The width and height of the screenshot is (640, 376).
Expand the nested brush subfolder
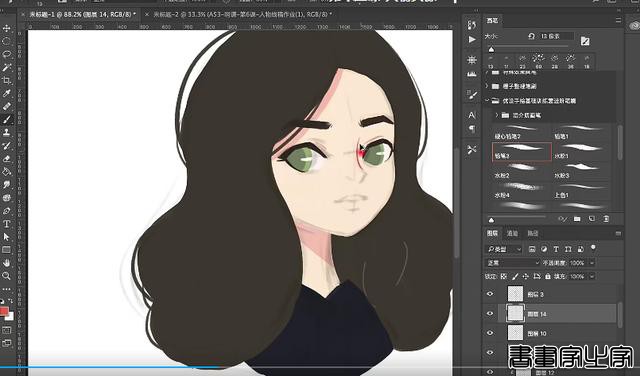pos(497,115)
